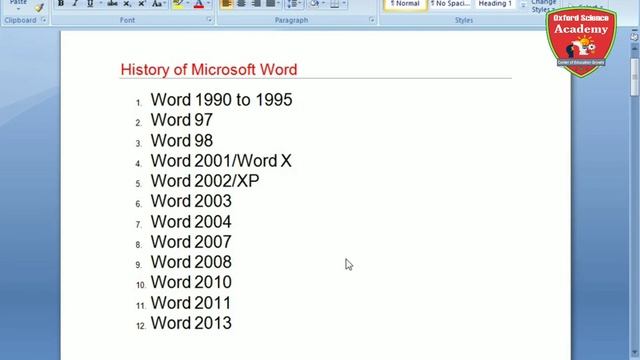The width and height of the screenshot is (640, 360).
Task: Click the list item 'Word 2013'
Action: [191, 323]
